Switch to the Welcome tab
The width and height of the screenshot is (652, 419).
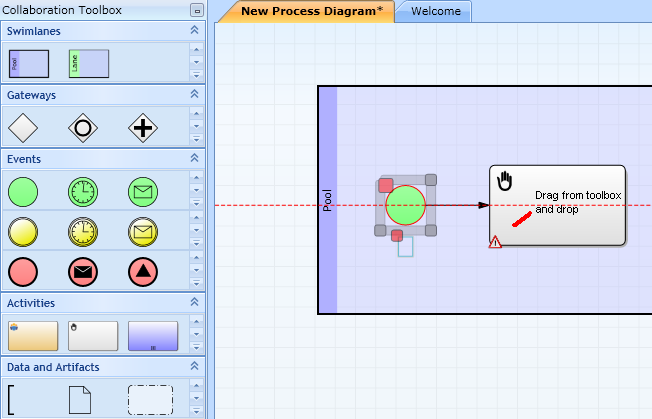coord(435,11)
